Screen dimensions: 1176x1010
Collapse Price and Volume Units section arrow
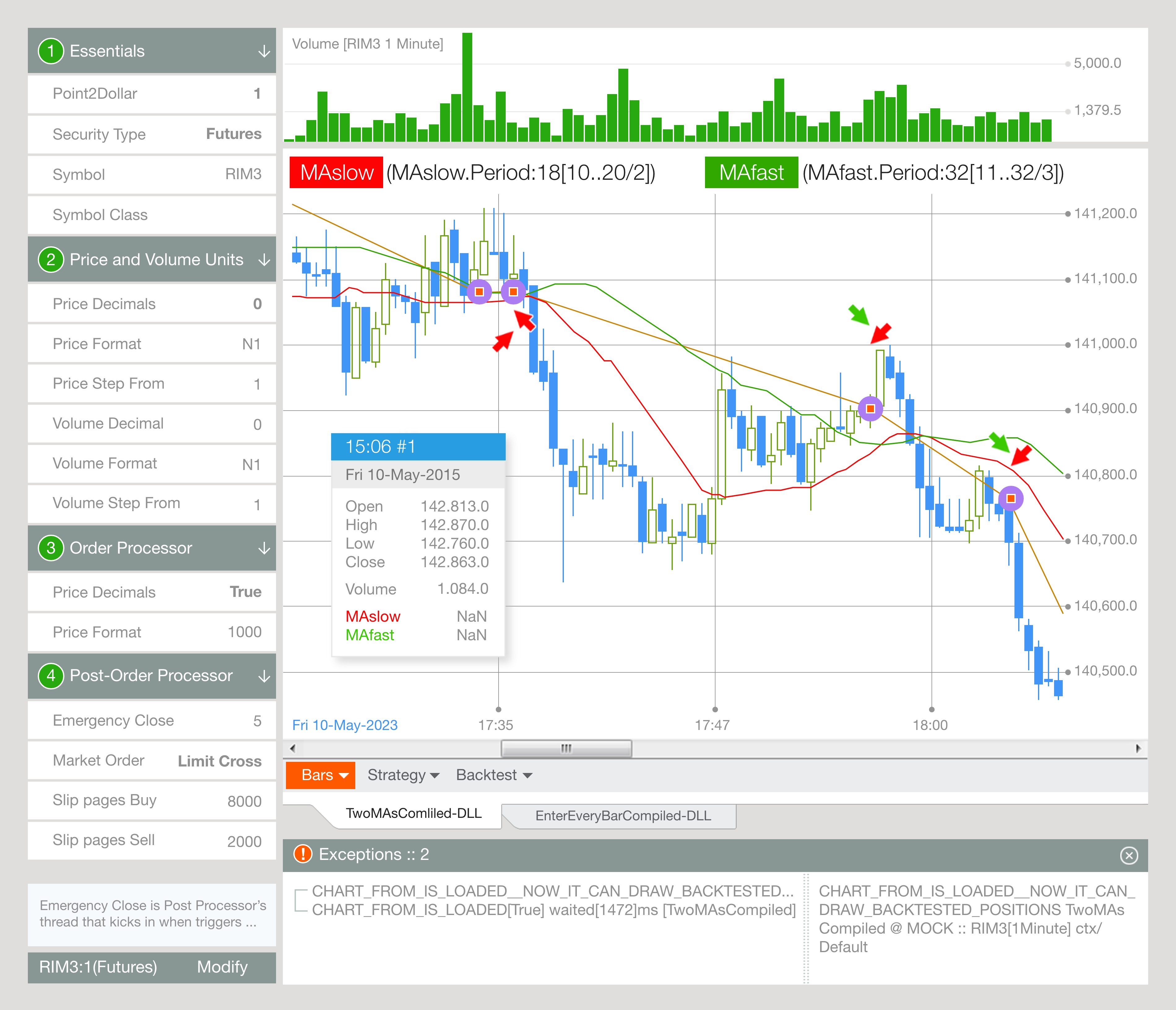click(264, 261)
